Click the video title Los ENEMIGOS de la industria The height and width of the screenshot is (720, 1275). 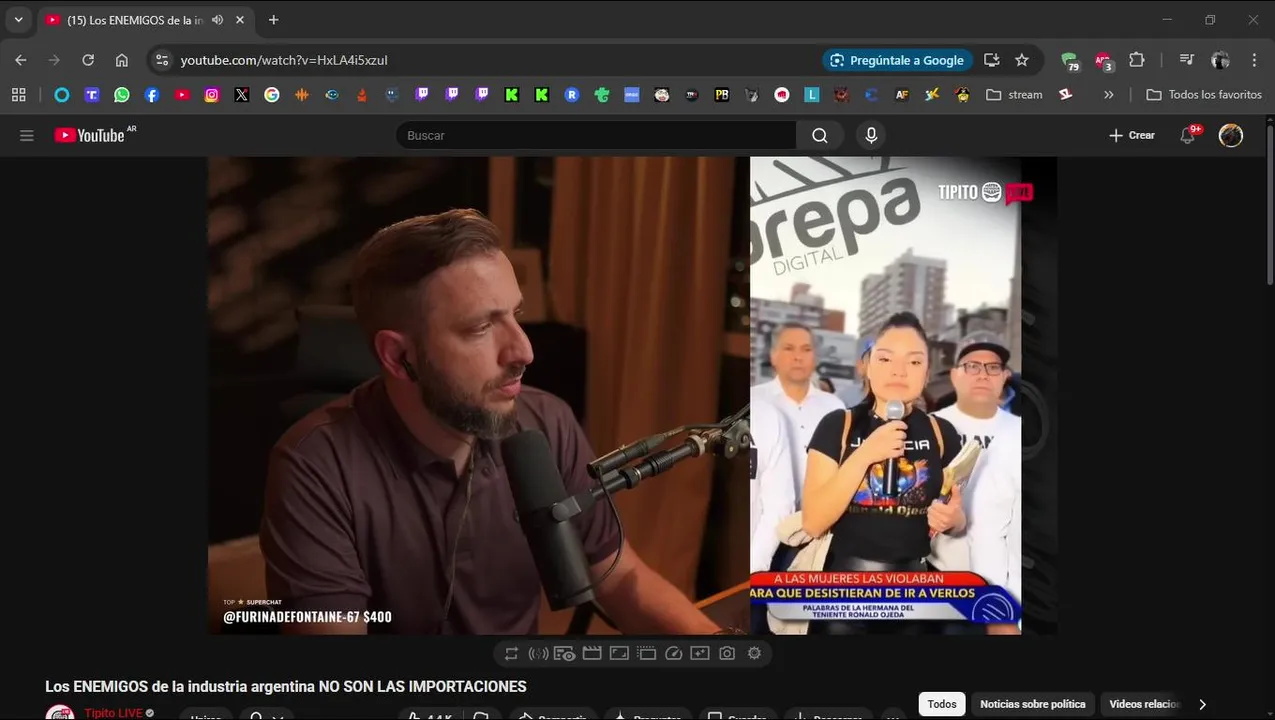pyautogui.click(x=286, y=687)
